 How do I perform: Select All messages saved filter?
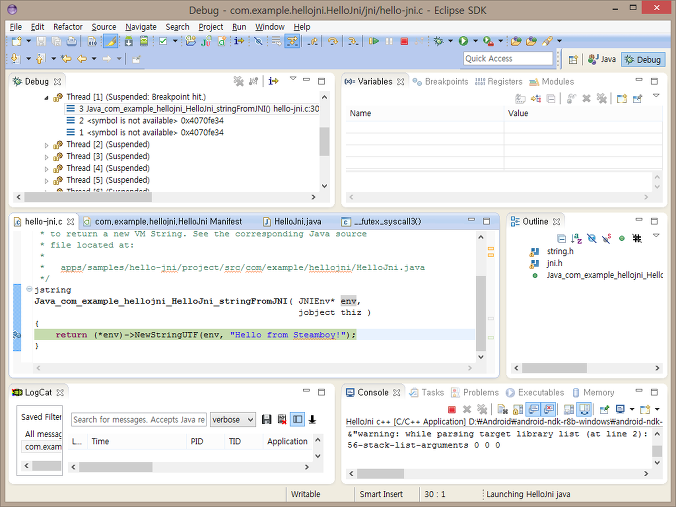coord(43,434)
